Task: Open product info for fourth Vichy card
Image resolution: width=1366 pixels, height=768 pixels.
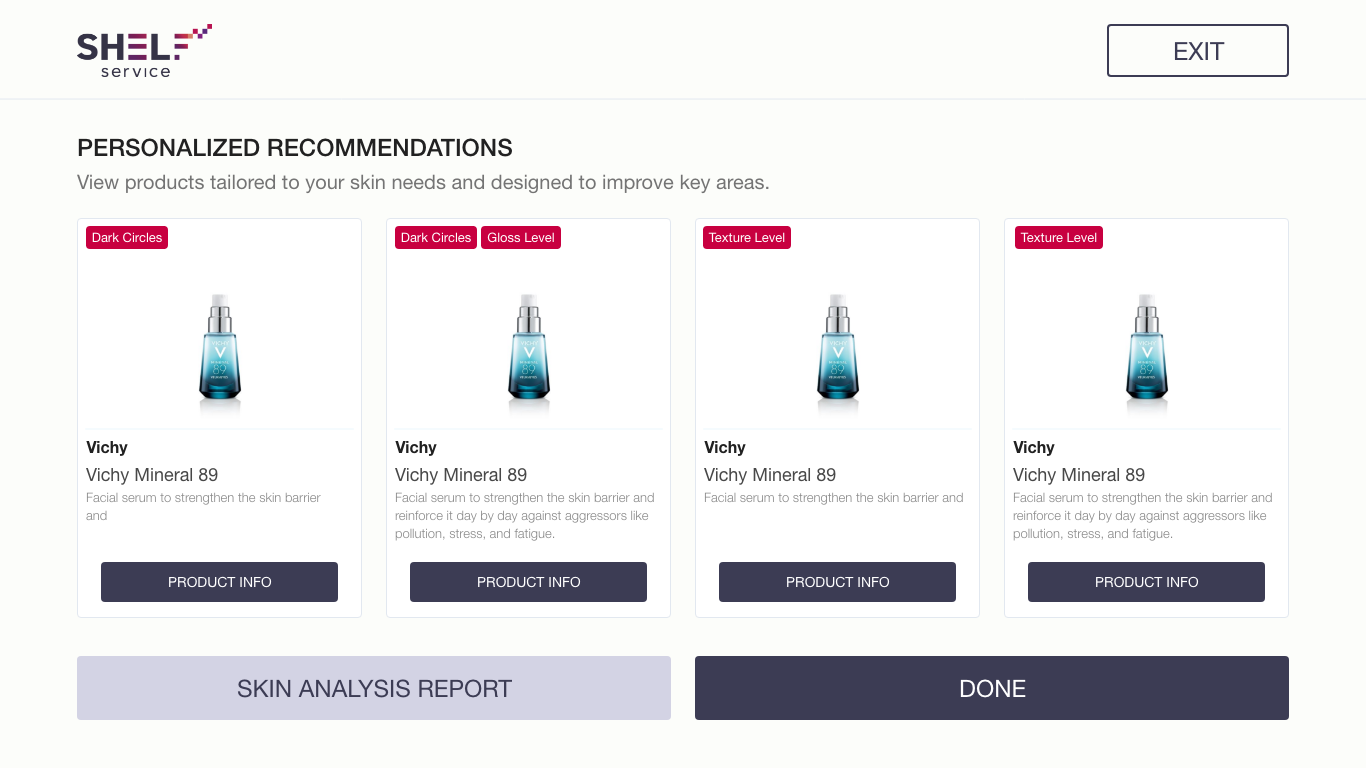Action: coord(1146,582)
